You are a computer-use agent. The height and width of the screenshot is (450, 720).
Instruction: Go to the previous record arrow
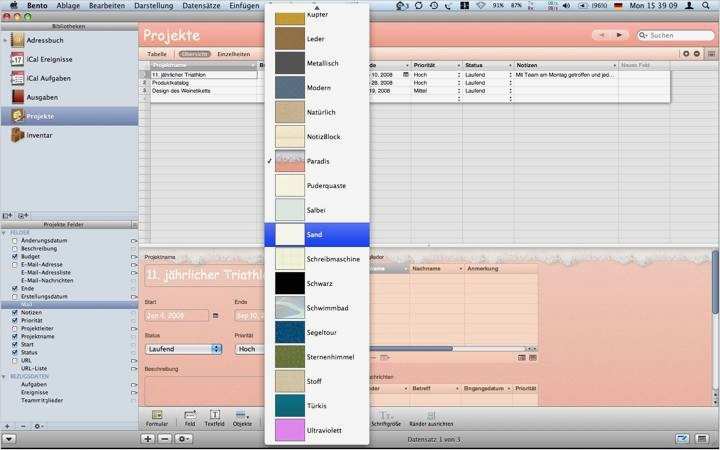602,35
